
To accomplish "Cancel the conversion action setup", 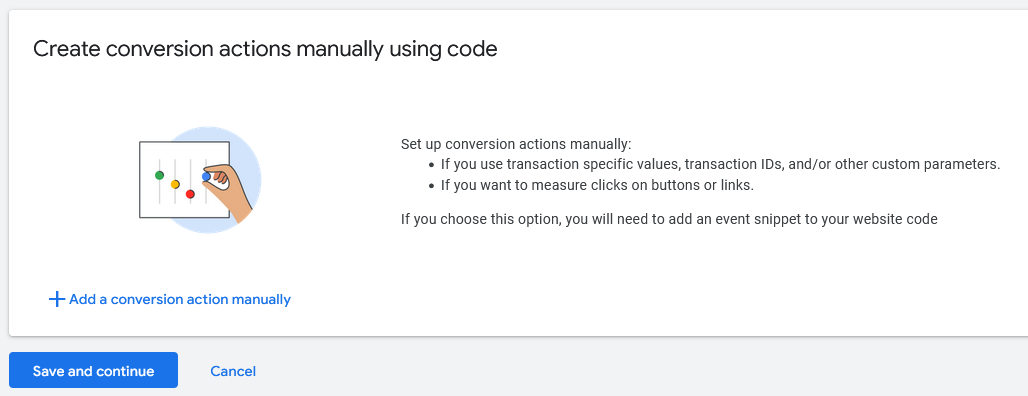I will coord(233,371).
